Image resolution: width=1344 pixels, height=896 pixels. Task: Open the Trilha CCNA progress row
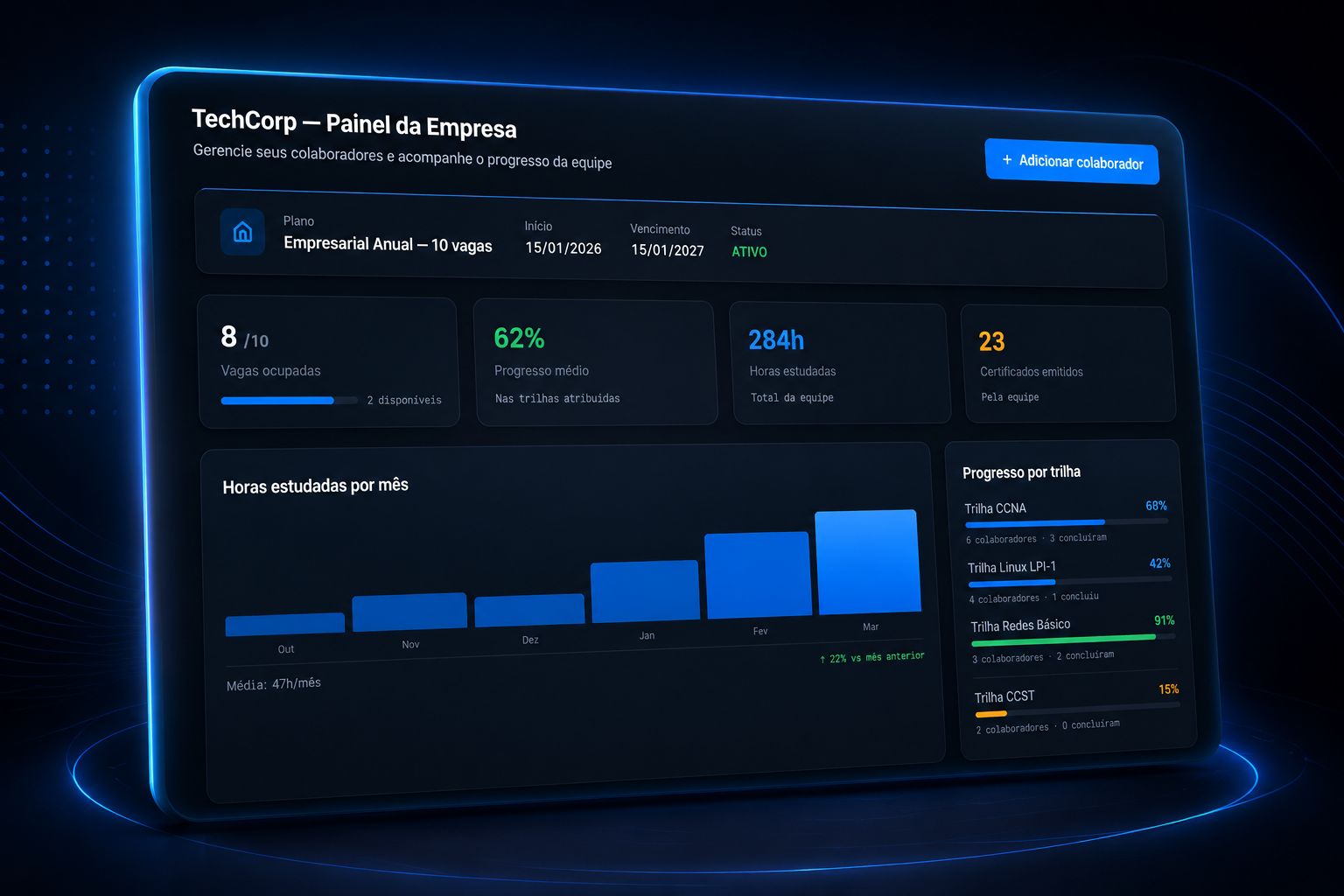click(1067, 521)
